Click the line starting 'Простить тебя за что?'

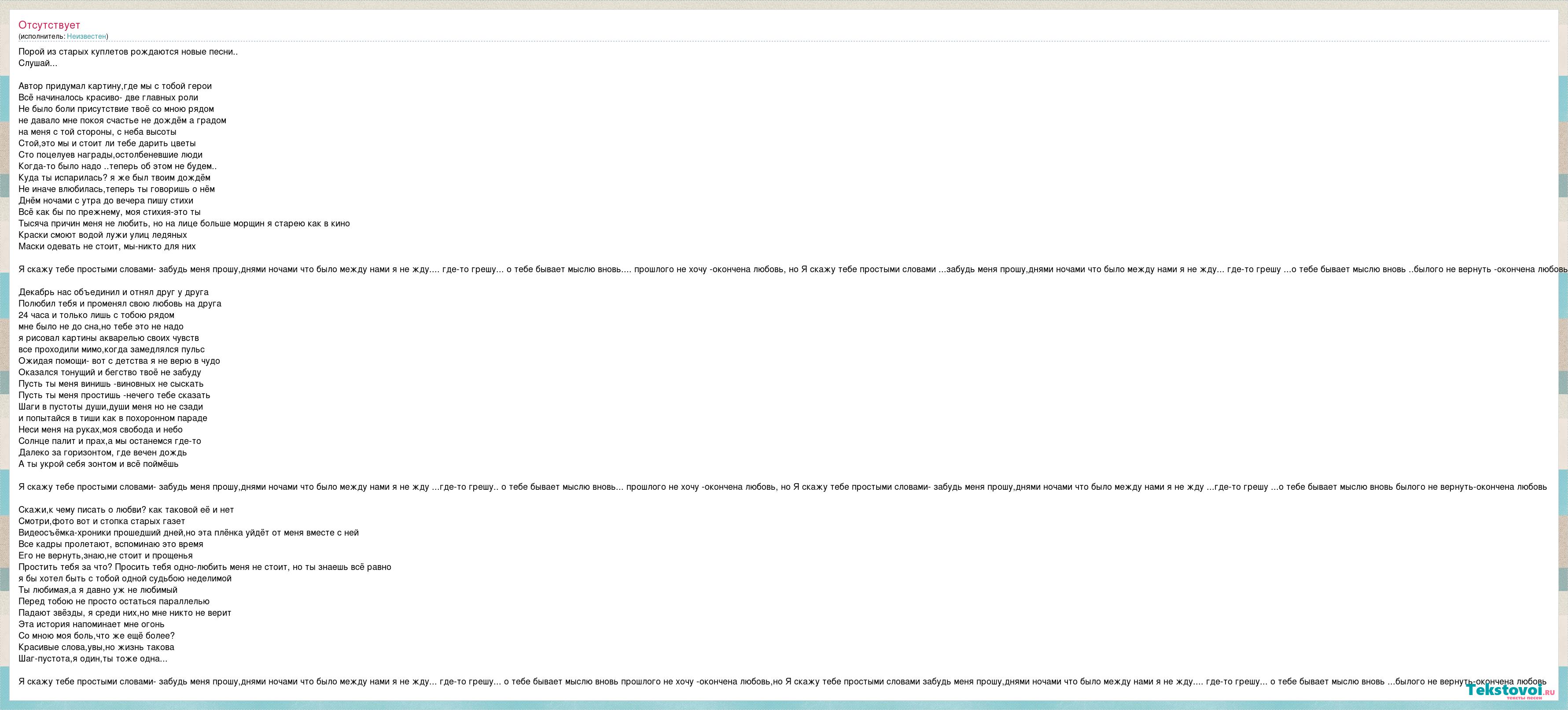(x=205, y=567)
